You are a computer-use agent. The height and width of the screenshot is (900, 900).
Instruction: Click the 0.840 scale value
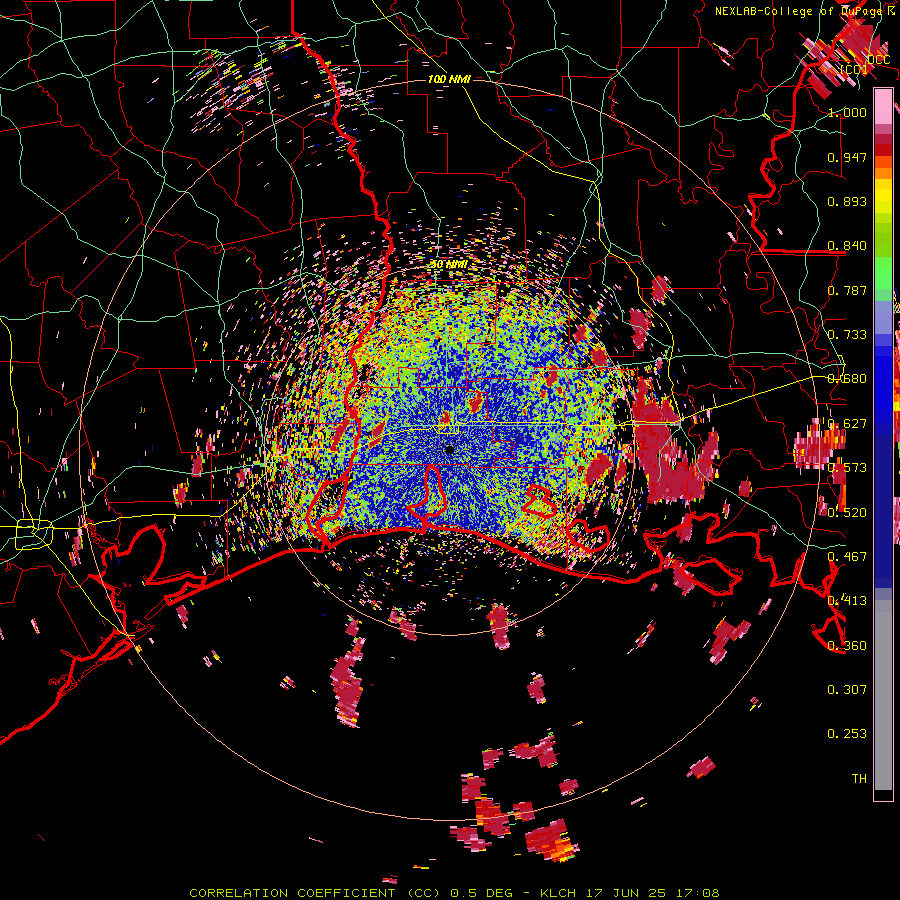[847, 246]
